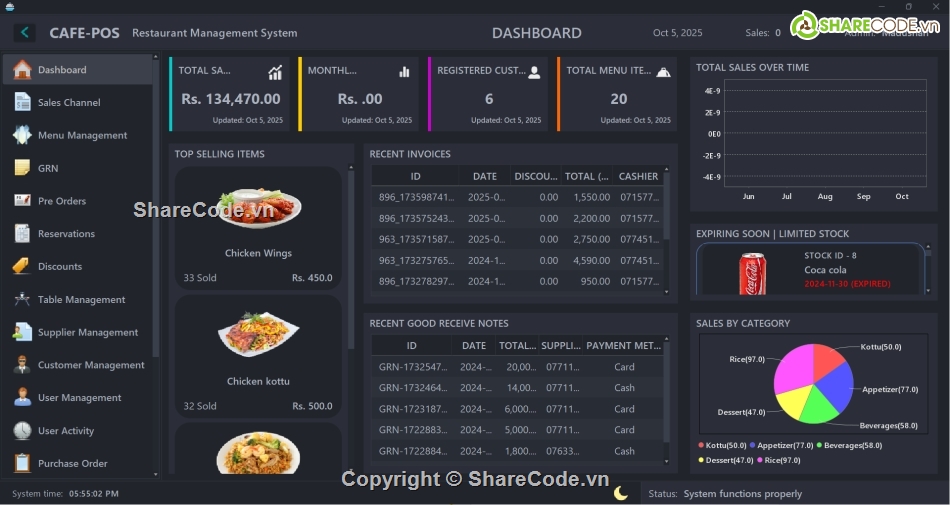Click the back arrow button beside CAFE-POS
This screenshot has height=505, width=950.
click(x=24, y=33)
